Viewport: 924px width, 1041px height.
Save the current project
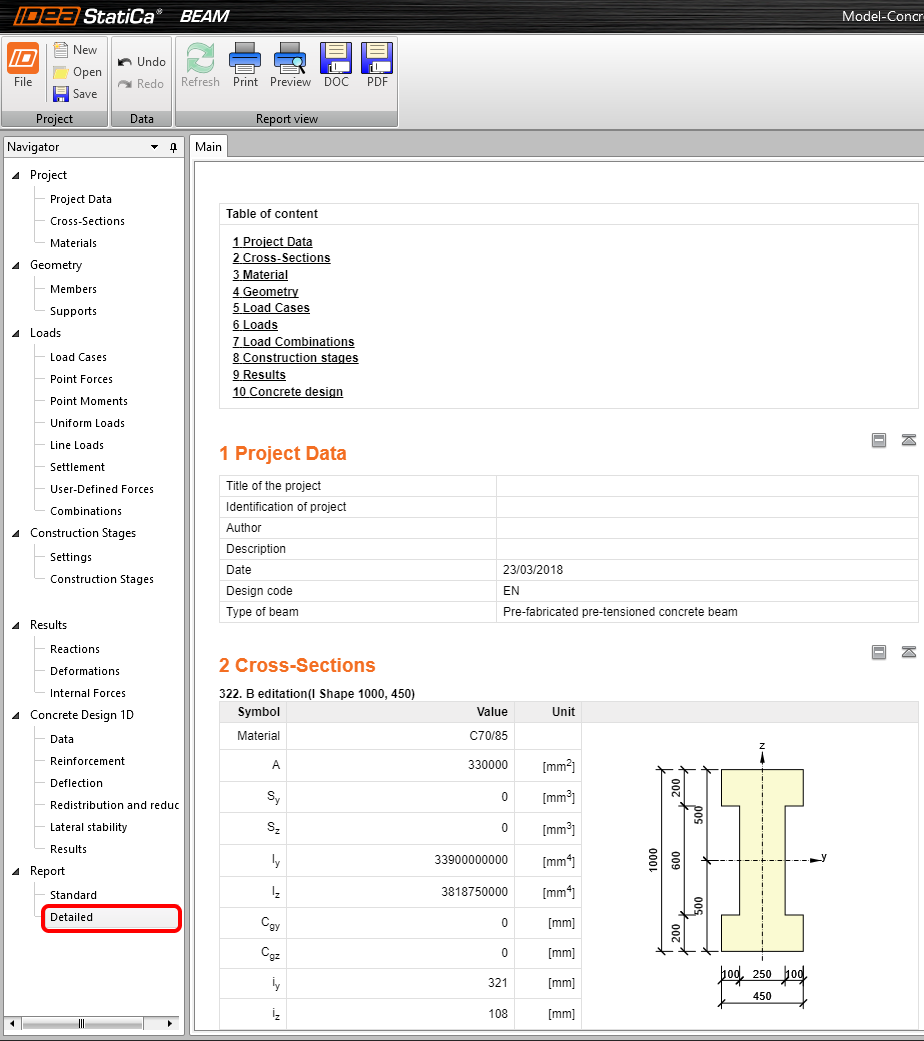click(x=75, y=94)
